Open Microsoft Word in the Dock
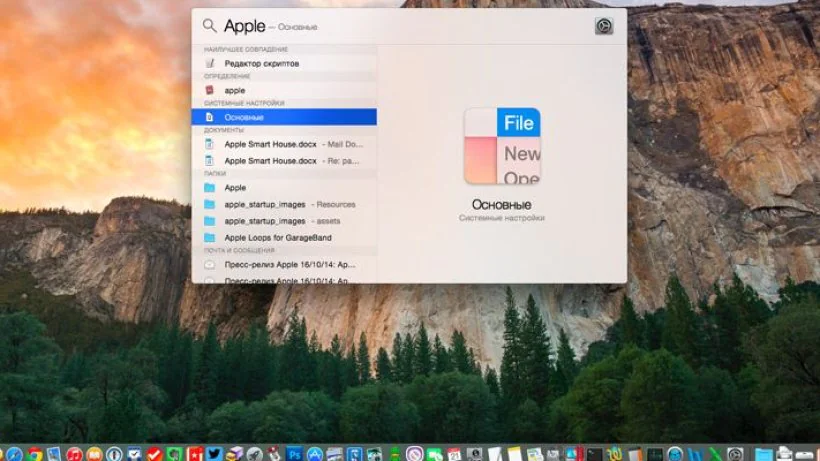 pyautogui.click(x=695, y=454)
